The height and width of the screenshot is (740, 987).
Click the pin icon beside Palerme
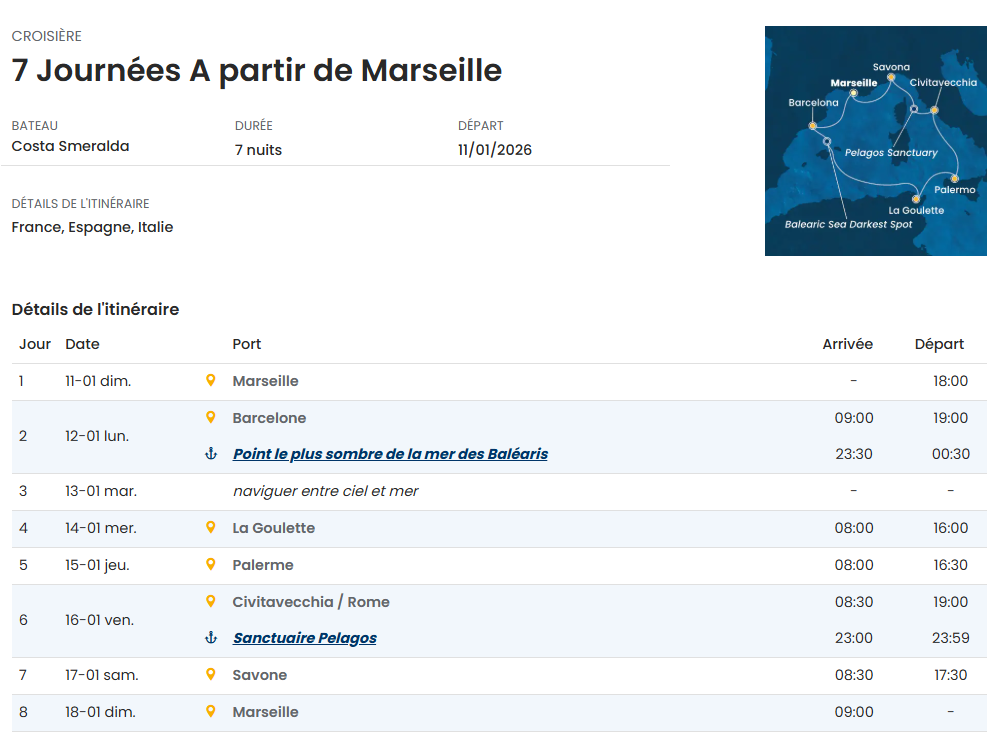tap(210, 565)
